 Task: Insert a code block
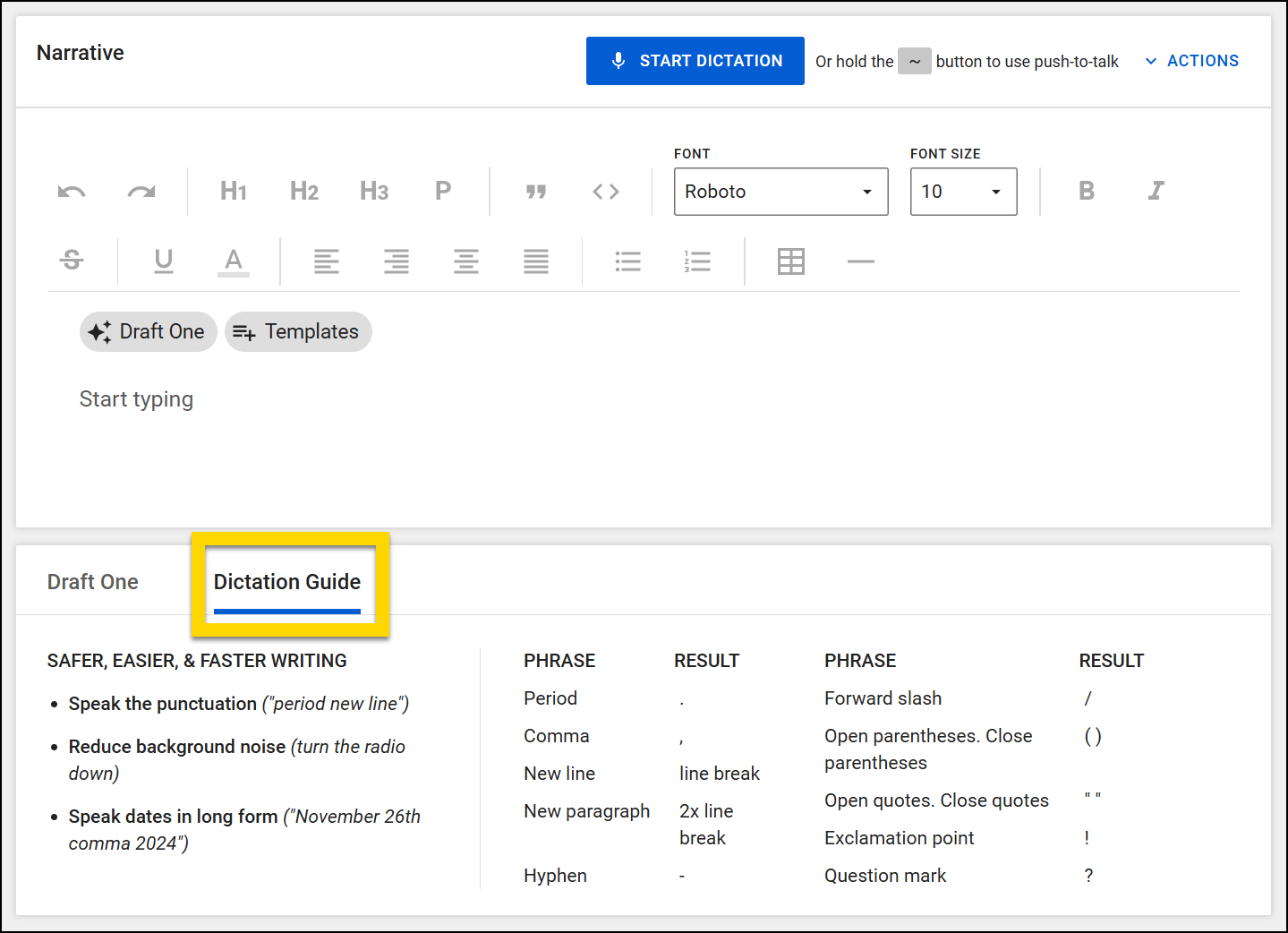click(605, 191)
